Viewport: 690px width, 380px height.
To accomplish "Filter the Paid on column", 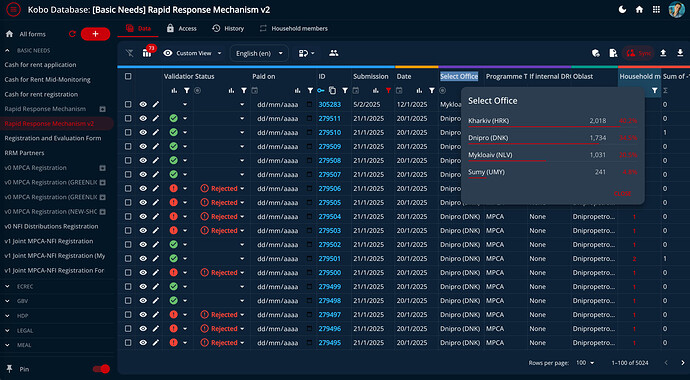I will pos(310,91).
